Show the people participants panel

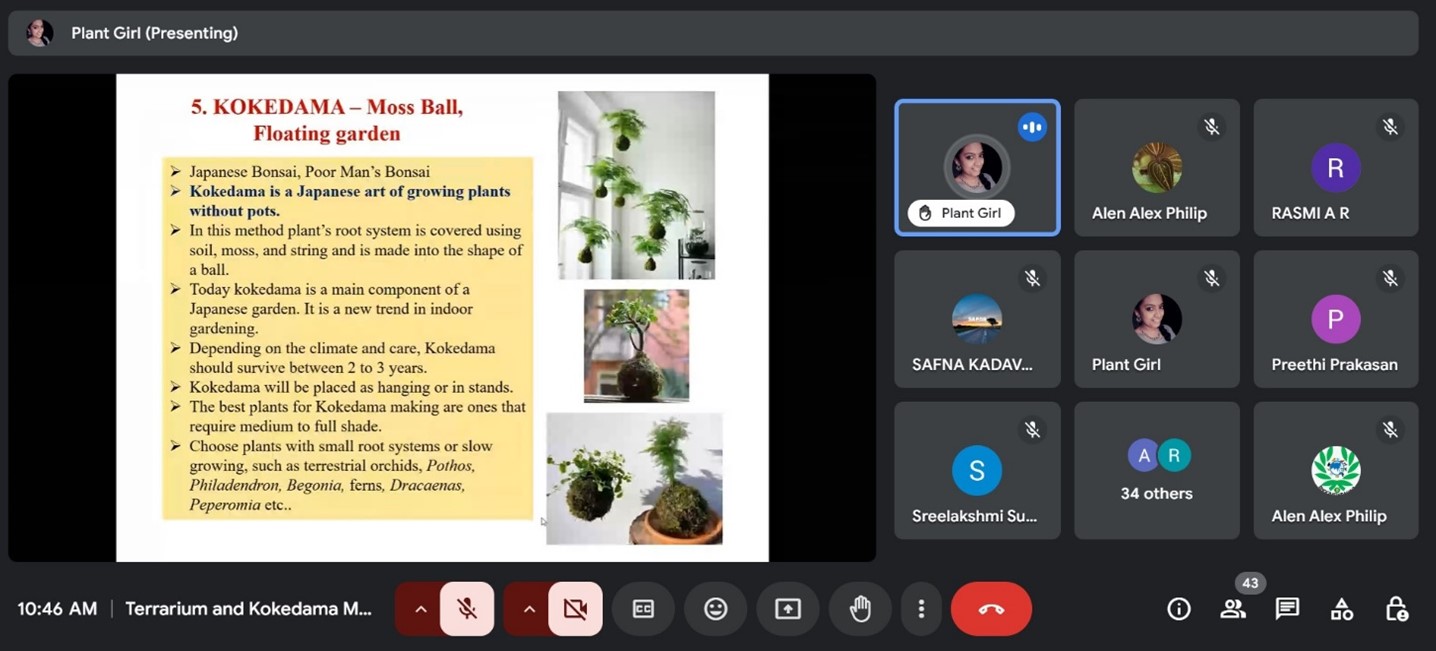1233,609
